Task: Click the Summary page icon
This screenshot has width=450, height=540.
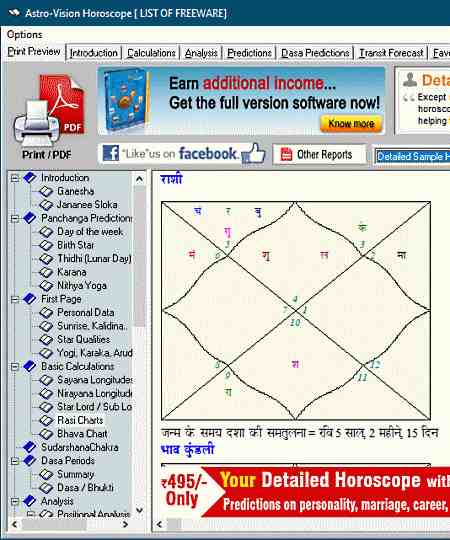Action: 46,474
